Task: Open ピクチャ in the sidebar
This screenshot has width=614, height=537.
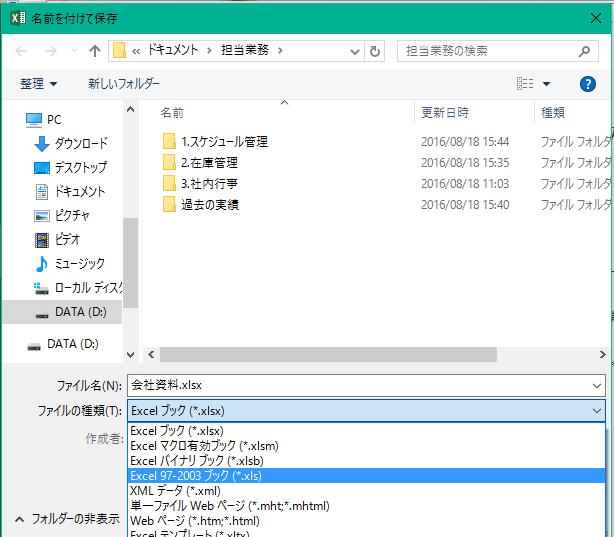Action: tap(62, 215)
